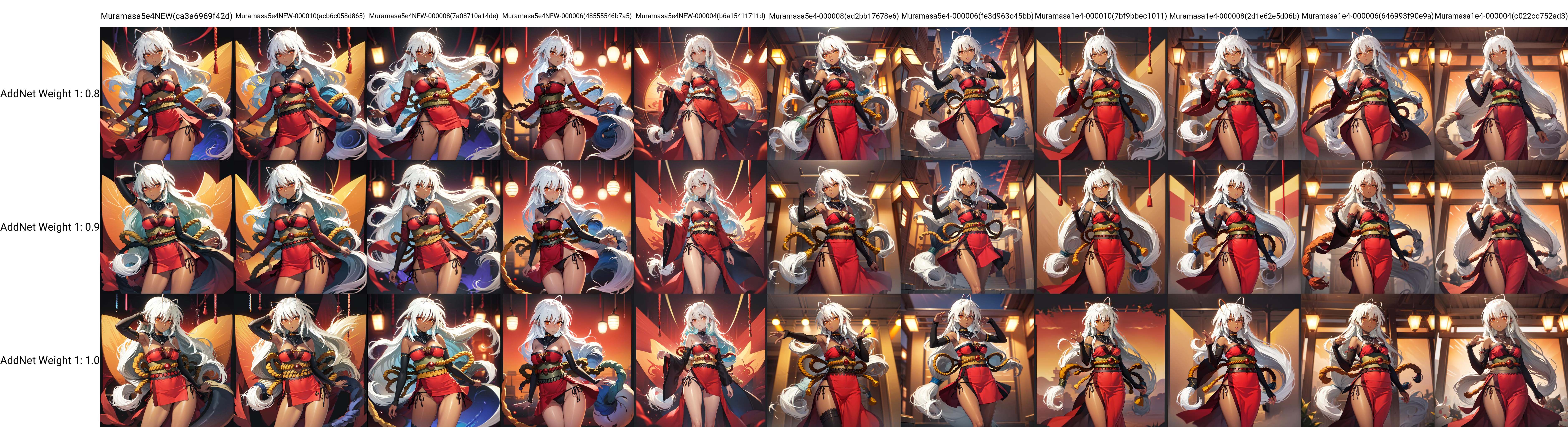This screenshot has height=427, width=1568.
Task: View the Muramasa5e4NEW-000008 image at weight 0.9
Action: coord(433,227)
